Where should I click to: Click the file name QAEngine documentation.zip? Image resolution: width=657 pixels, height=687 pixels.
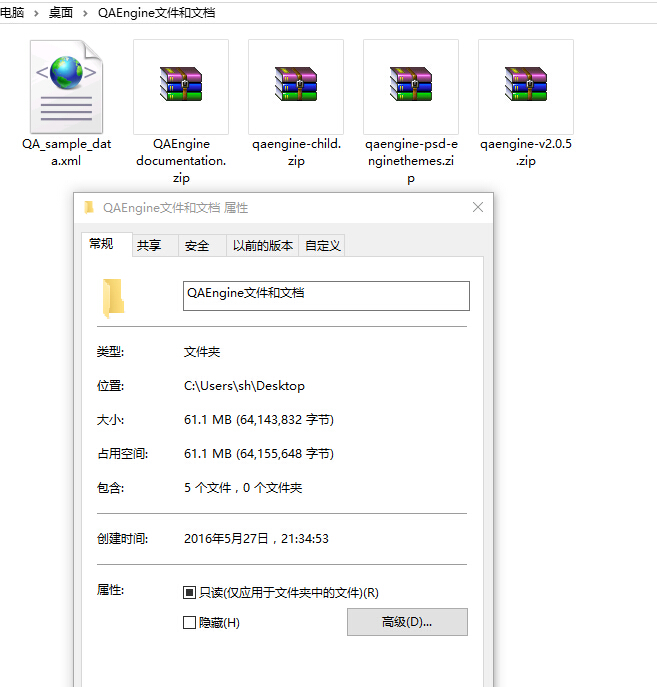click(x=181, y=160)
